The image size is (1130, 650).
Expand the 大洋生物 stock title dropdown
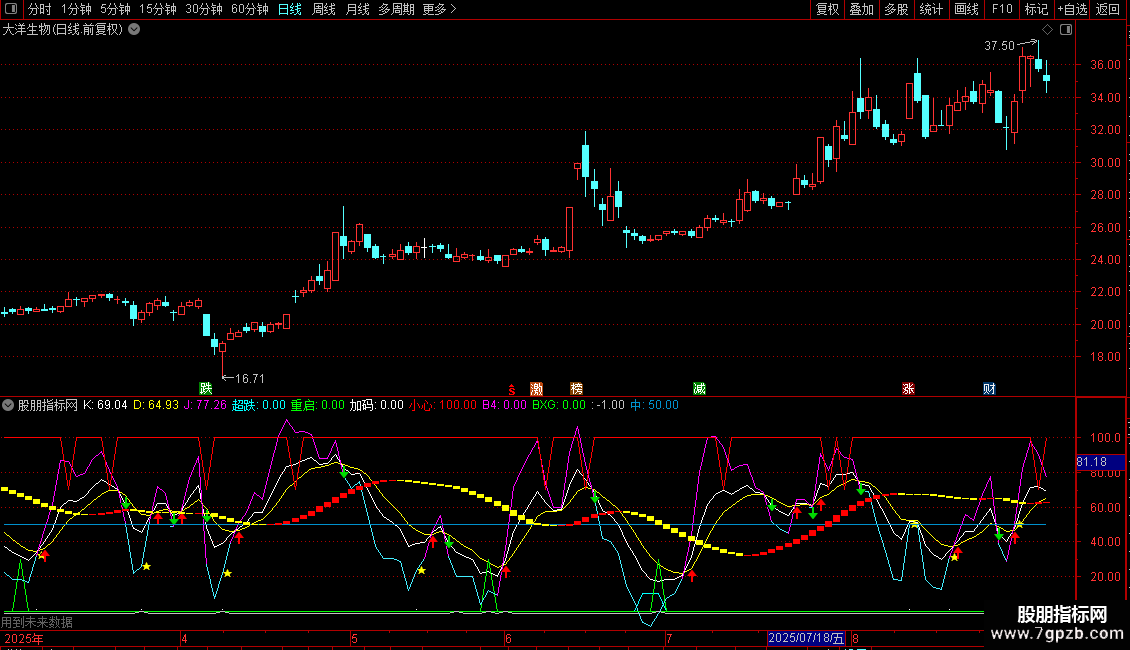pos(134,29)
